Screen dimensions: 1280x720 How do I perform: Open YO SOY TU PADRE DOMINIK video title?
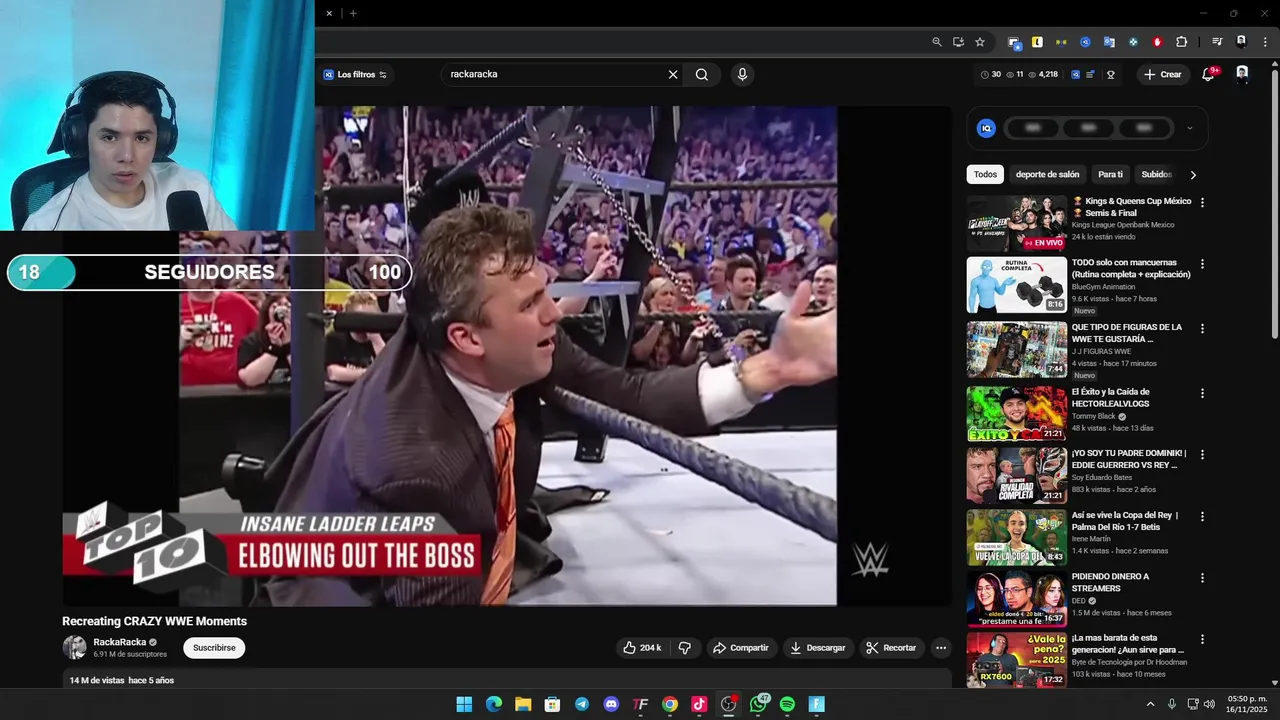point(1129,459)
